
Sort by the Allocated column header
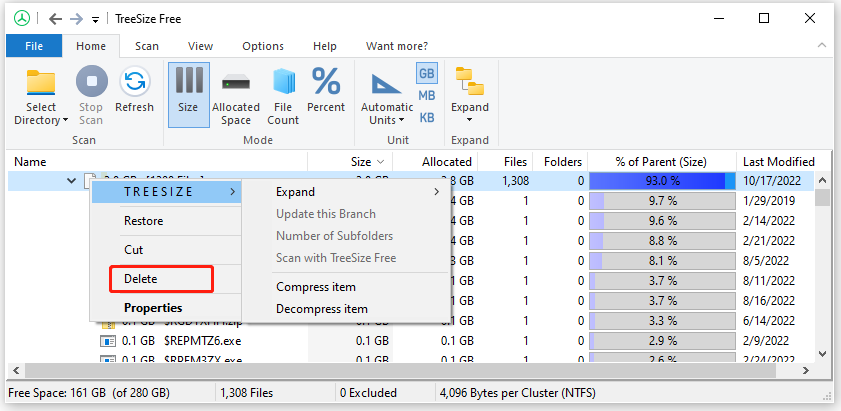pyautogui.click(x=435, y=162)
